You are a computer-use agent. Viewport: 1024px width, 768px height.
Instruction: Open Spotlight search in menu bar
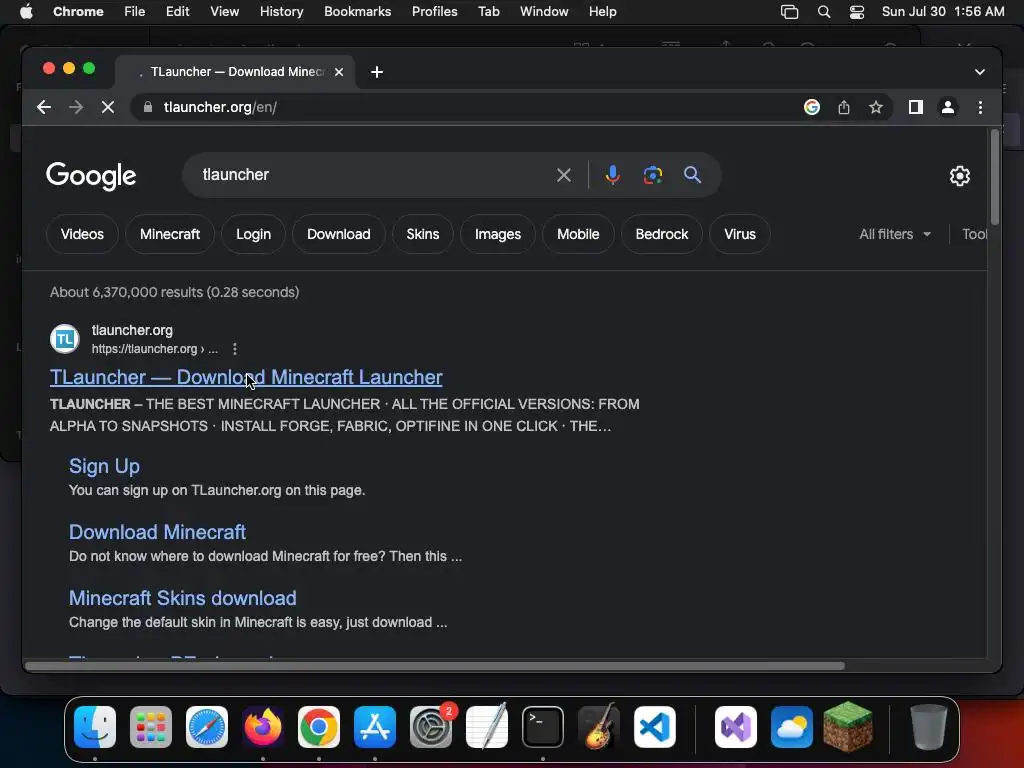pyautogui.click(x=824, y=12)
